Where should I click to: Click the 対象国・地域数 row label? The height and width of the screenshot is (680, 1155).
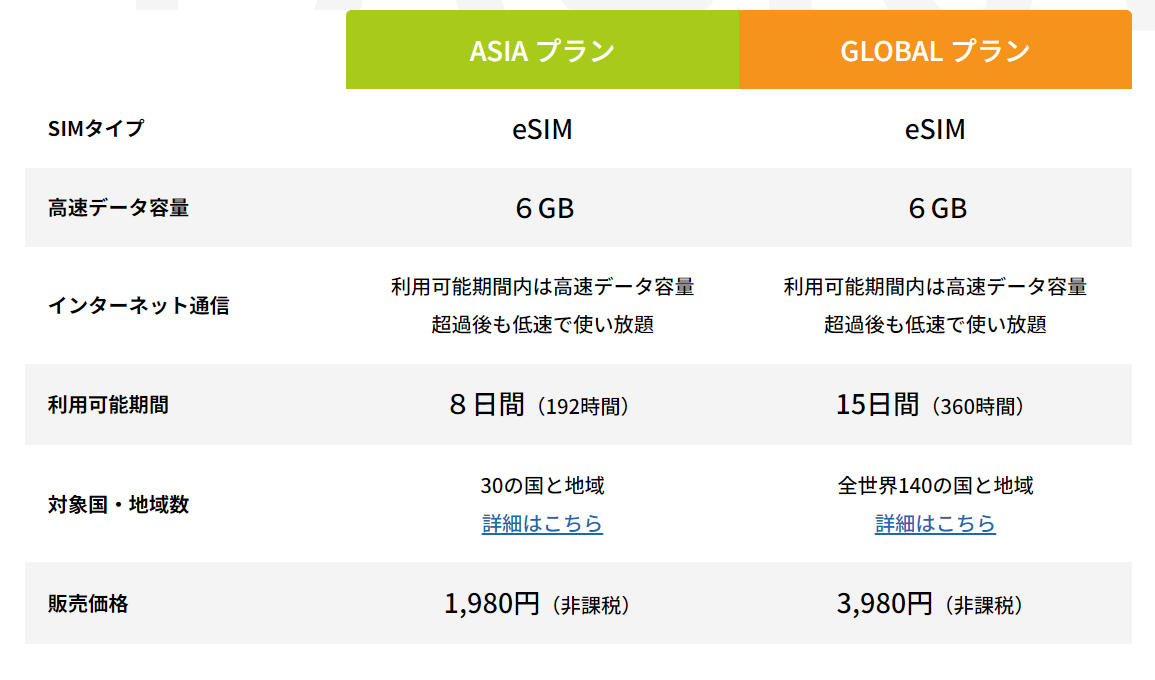[118, 504]
